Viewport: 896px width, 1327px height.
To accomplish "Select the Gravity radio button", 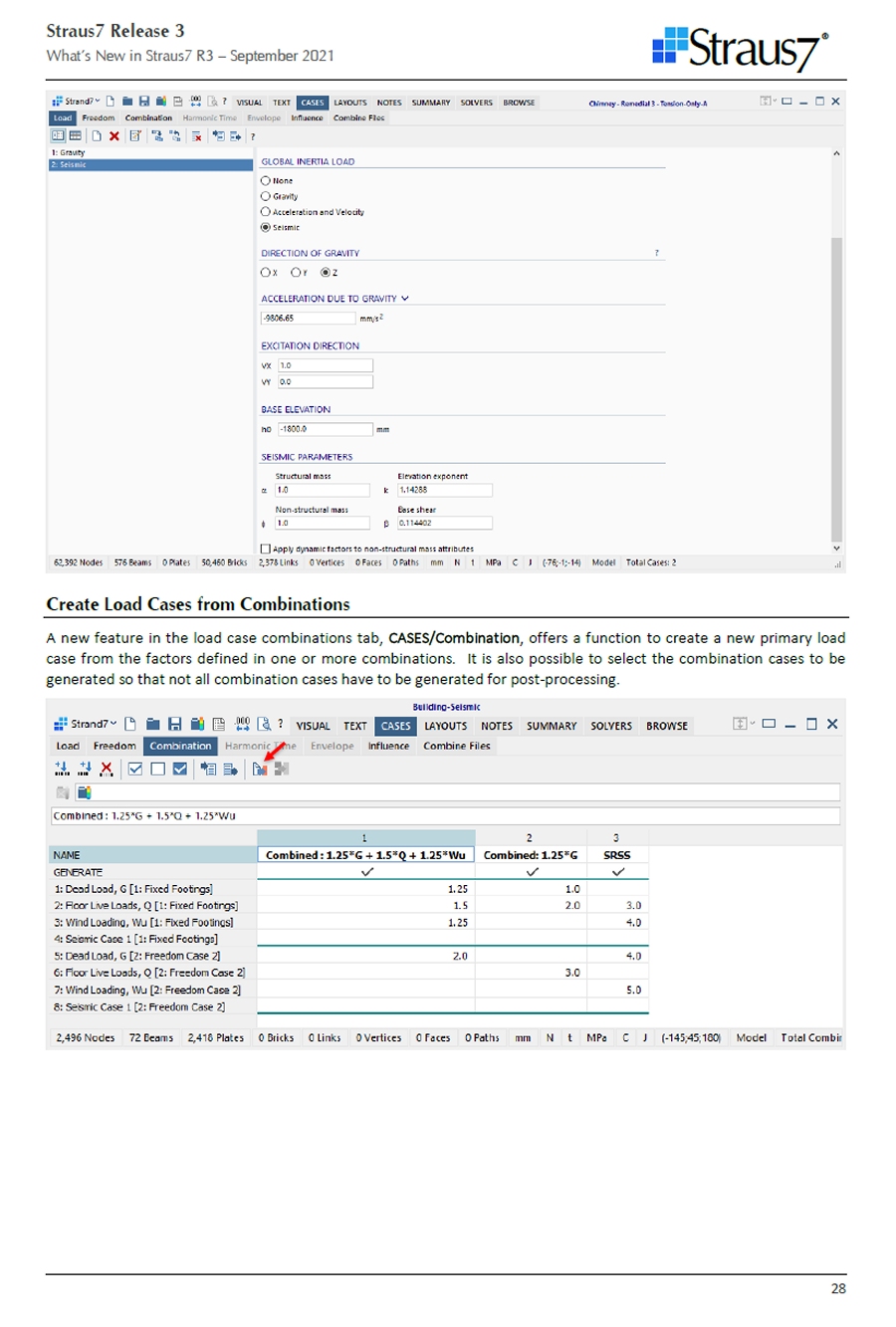I will pyautogui.click(x=266, y=197).
